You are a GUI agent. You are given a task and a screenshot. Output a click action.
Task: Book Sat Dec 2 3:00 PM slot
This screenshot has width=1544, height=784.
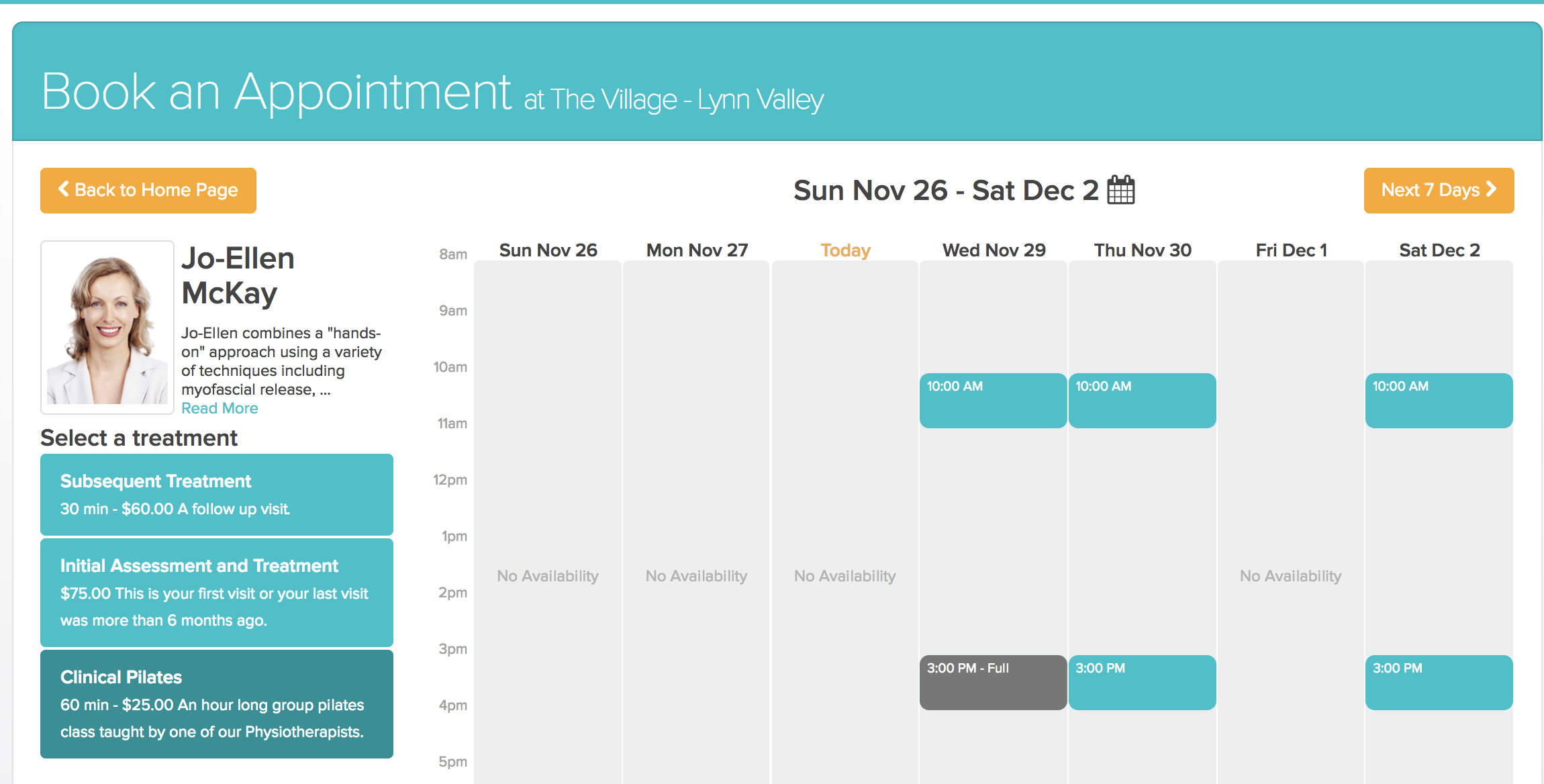(x=1439, y=683)
